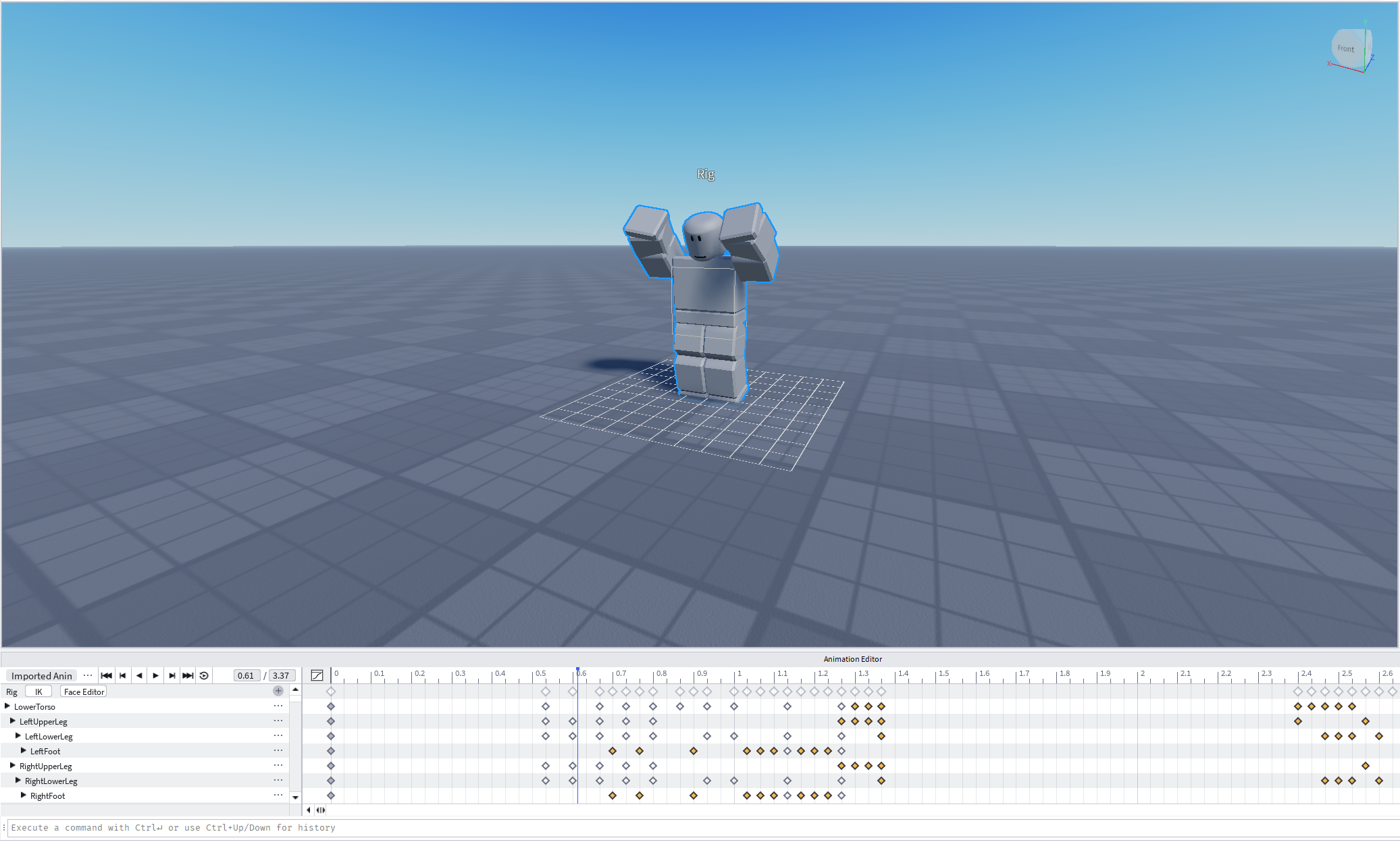Screen dimensions: 1400x861
Task: Click the Execute a command input bar
Action: point(702,828)
